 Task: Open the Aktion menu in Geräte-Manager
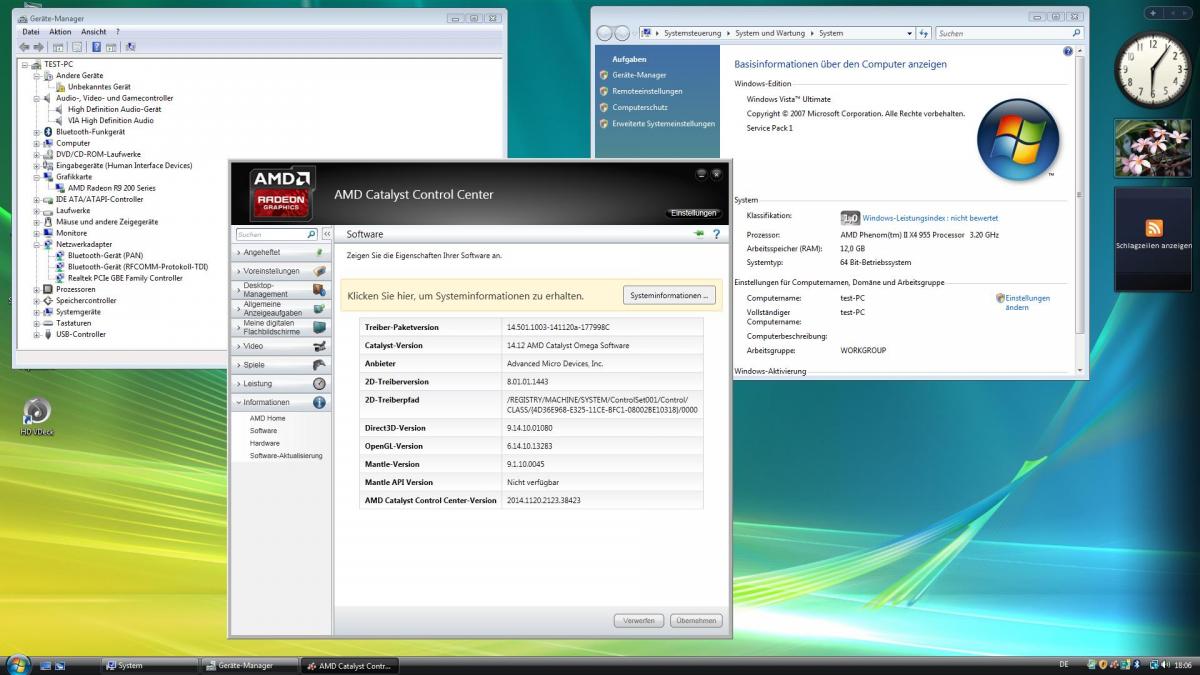click(x=60, y=31)
